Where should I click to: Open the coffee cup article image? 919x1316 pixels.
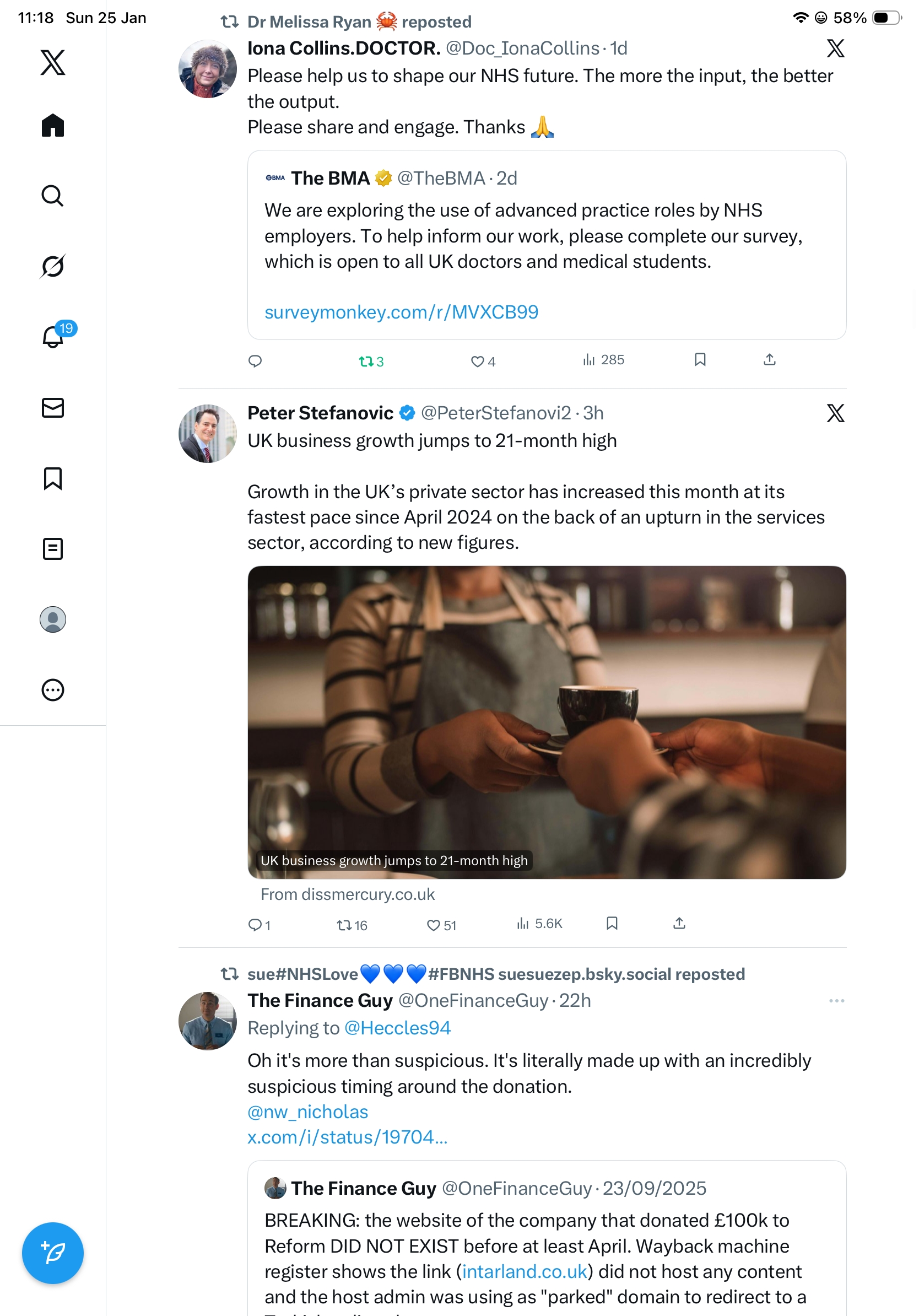pos(547,722)
